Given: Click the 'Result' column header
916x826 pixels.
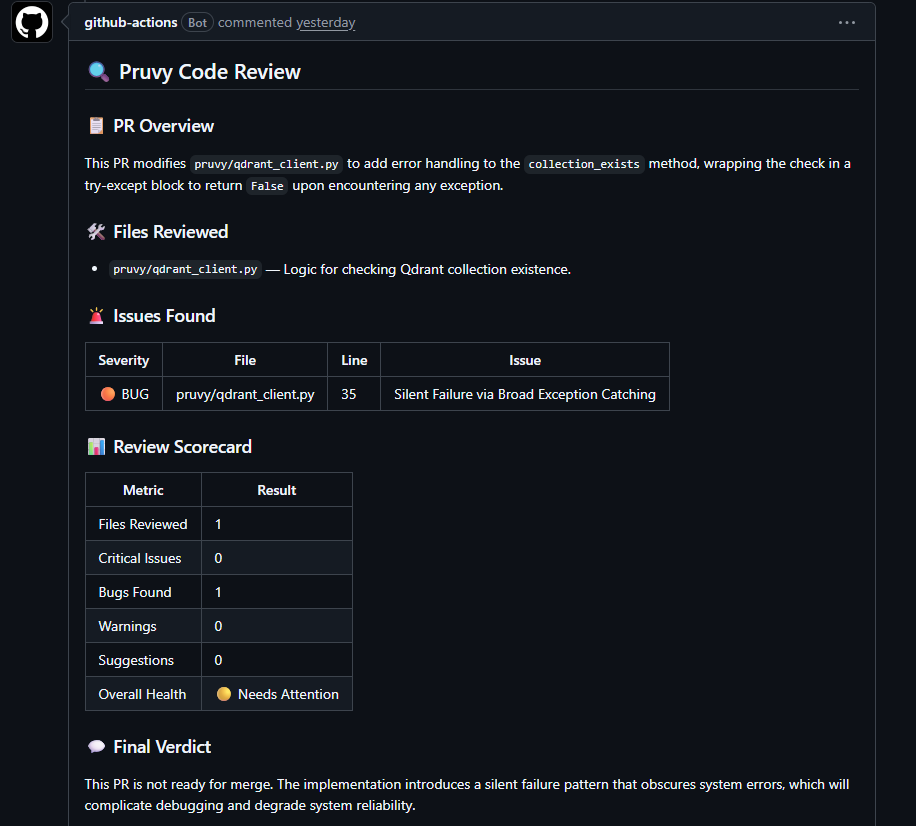Looking at the screenshot, I should [277, 490].
